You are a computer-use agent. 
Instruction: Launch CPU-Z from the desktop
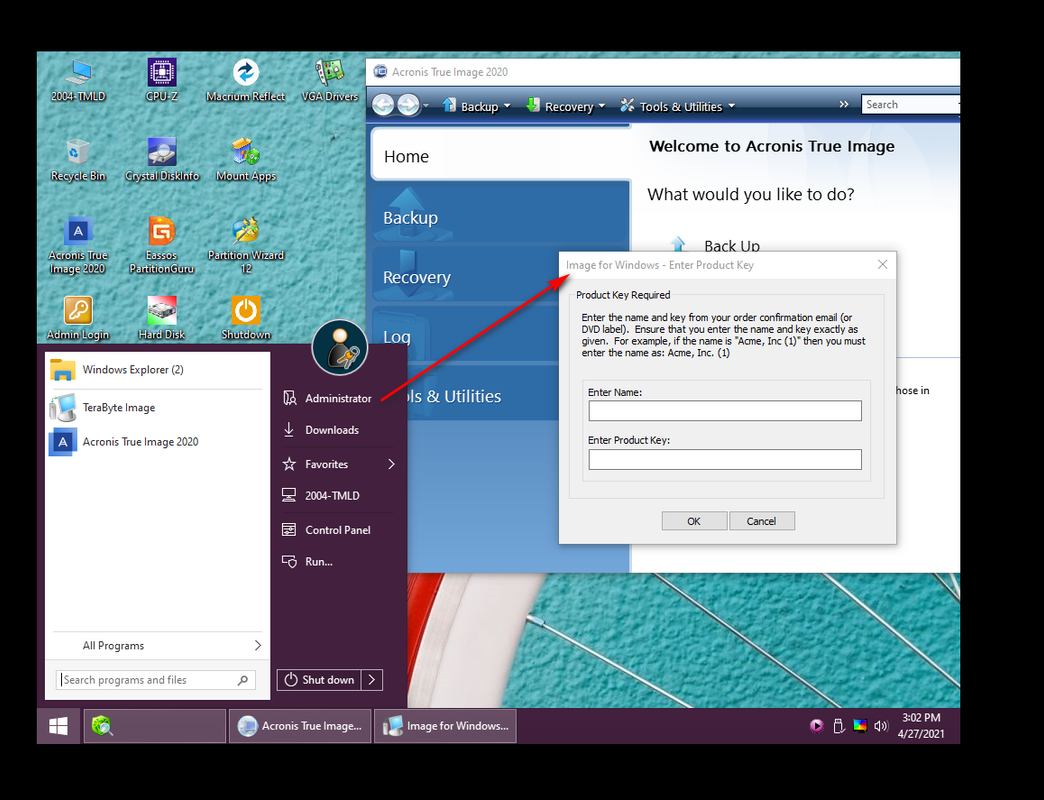point(162,81)
